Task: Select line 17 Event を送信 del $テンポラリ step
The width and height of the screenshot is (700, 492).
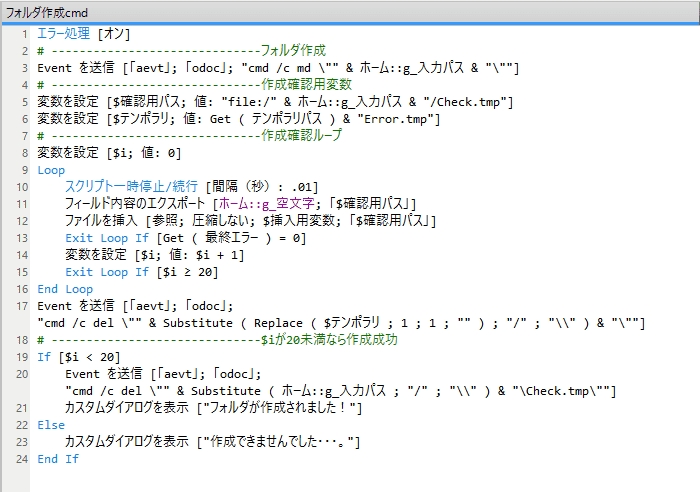Action: click(x=341, y=314)
